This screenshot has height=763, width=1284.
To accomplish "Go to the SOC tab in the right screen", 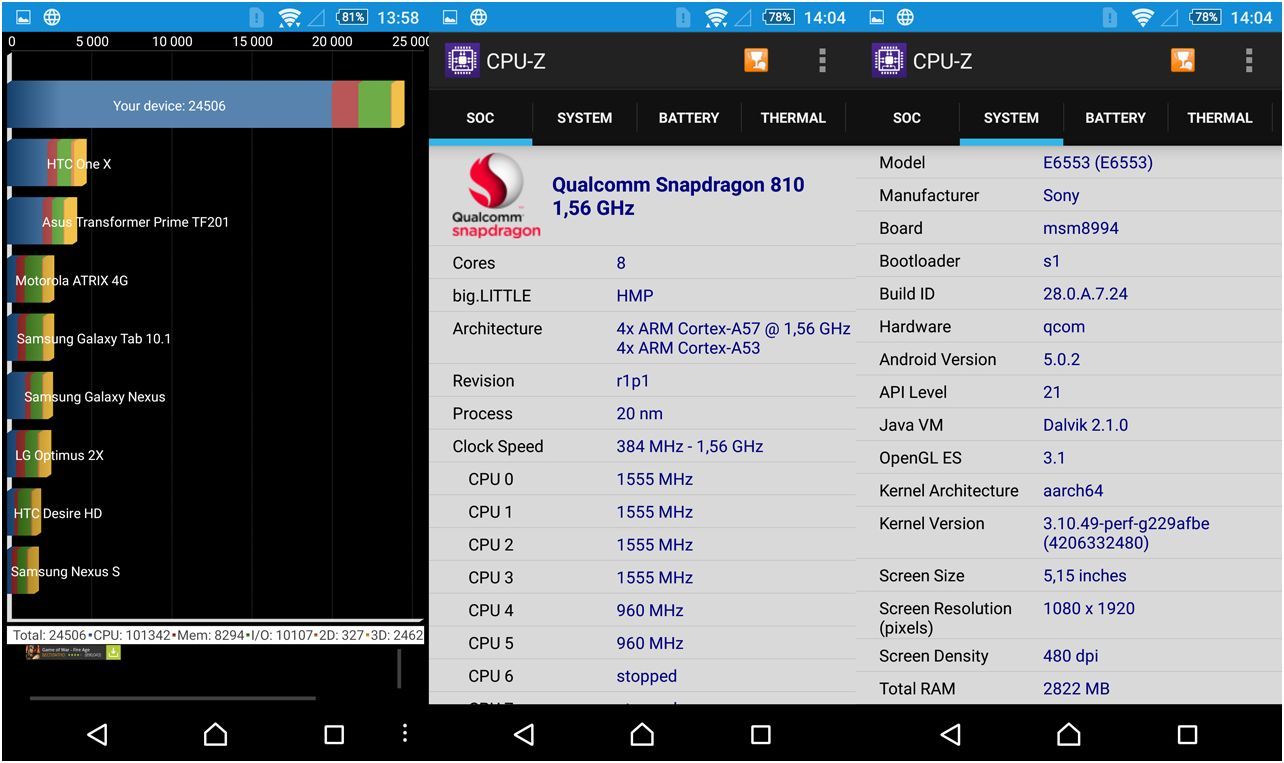I will click(x=906, y=118).
